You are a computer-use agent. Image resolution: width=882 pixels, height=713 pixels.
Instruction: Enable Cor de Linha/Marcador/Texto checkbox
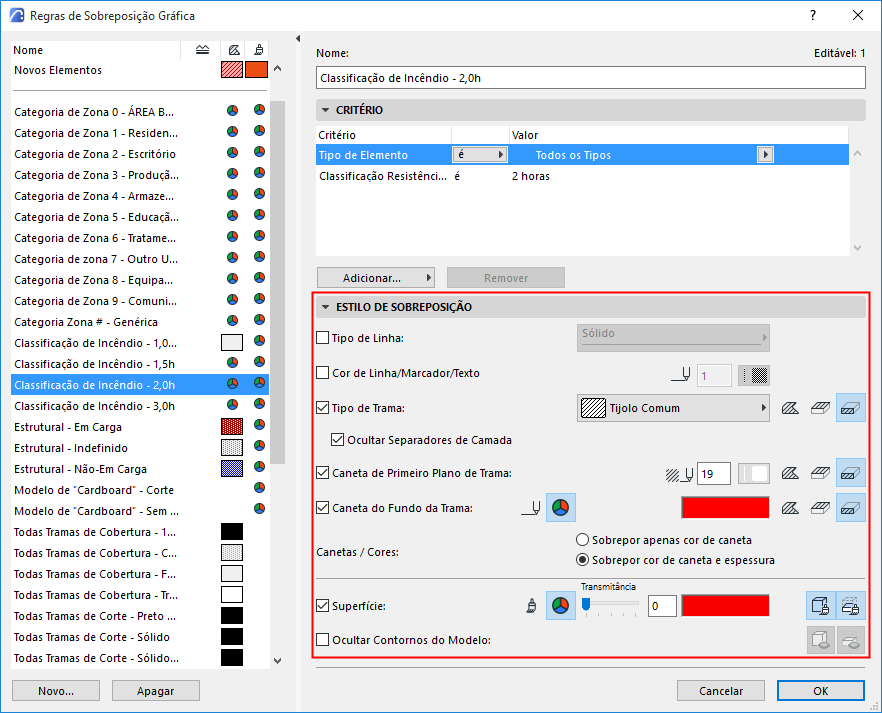[x=322, y=373]
